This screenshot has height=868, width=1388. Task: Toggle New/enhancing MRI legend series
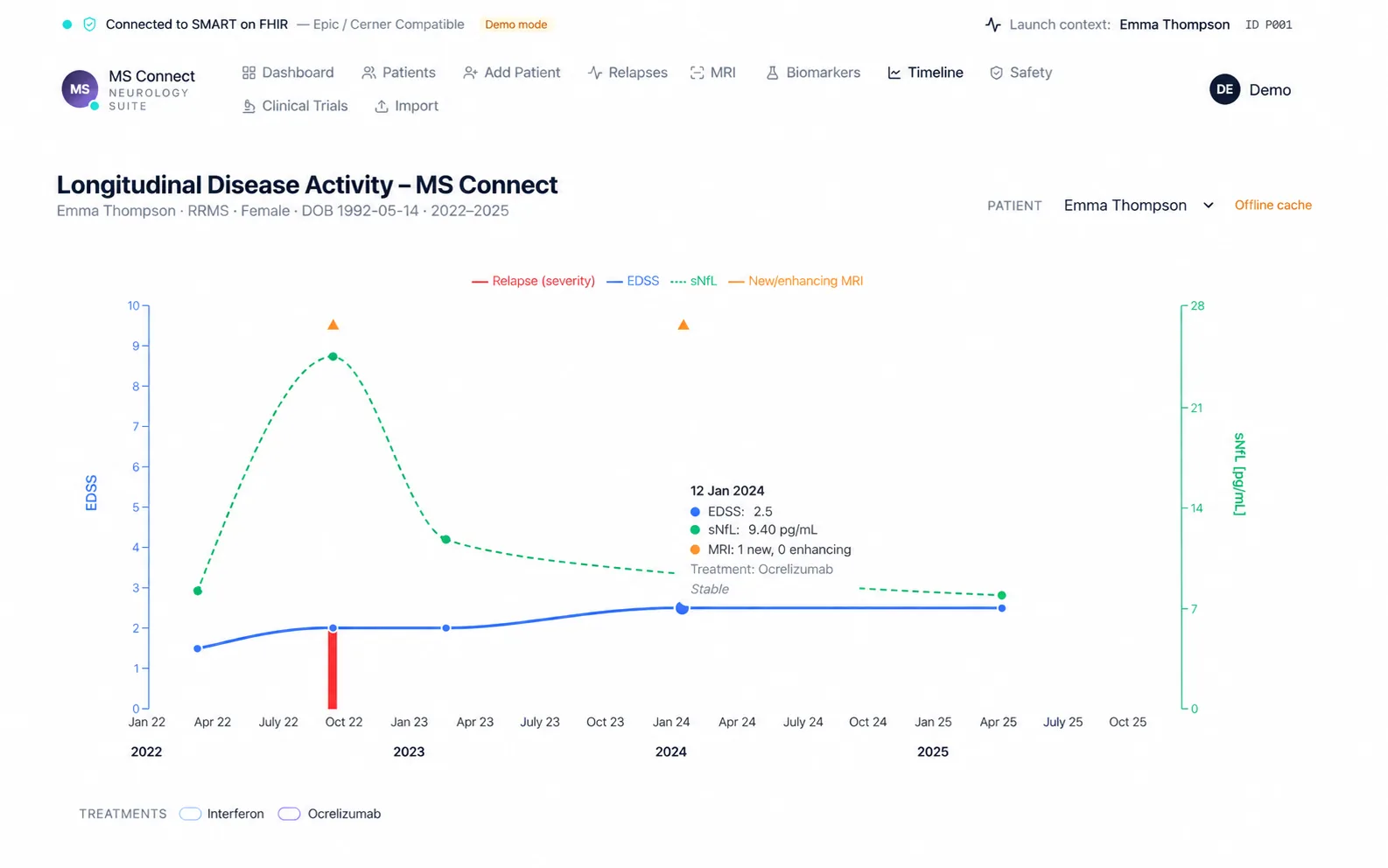pyautogui.click(x=796, y=281)
